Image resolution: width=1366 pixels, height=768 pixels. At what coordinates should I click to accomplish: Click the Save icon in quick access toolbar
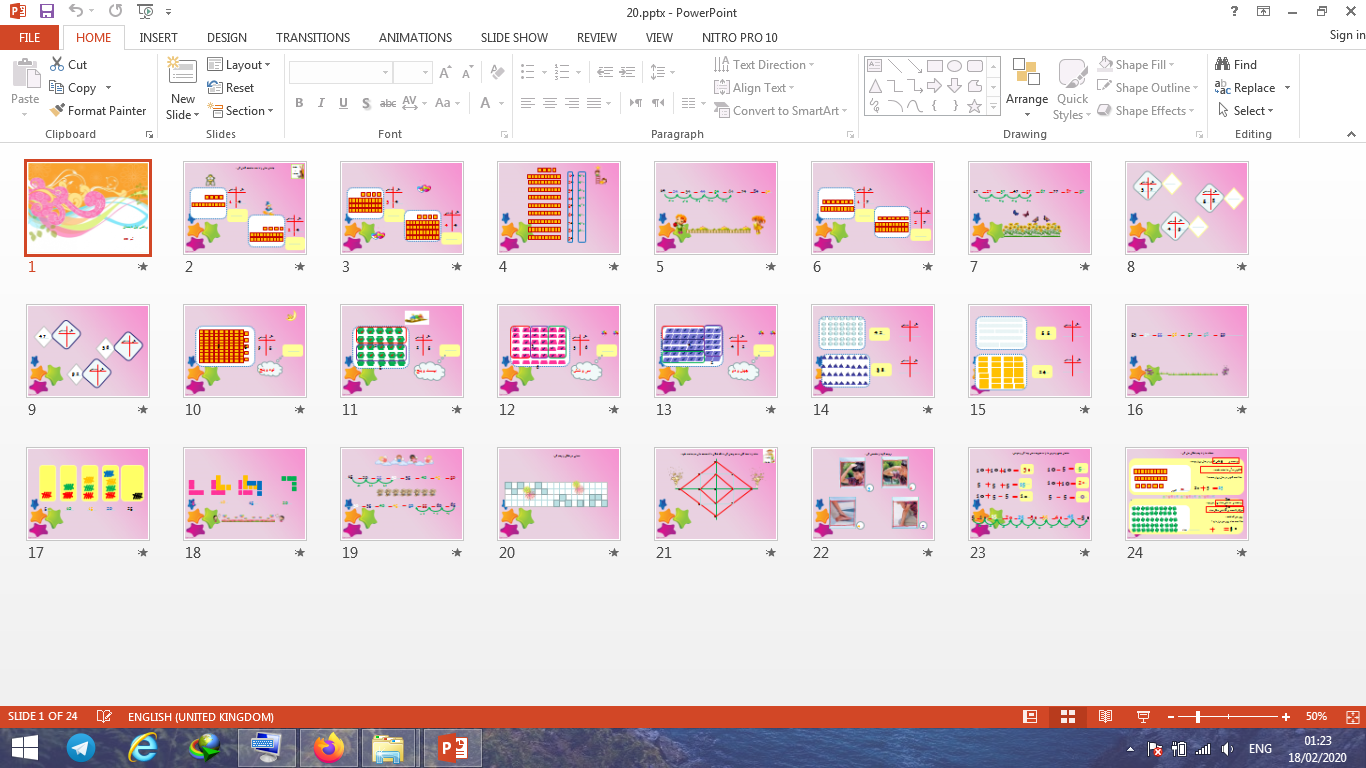(46, 11)
